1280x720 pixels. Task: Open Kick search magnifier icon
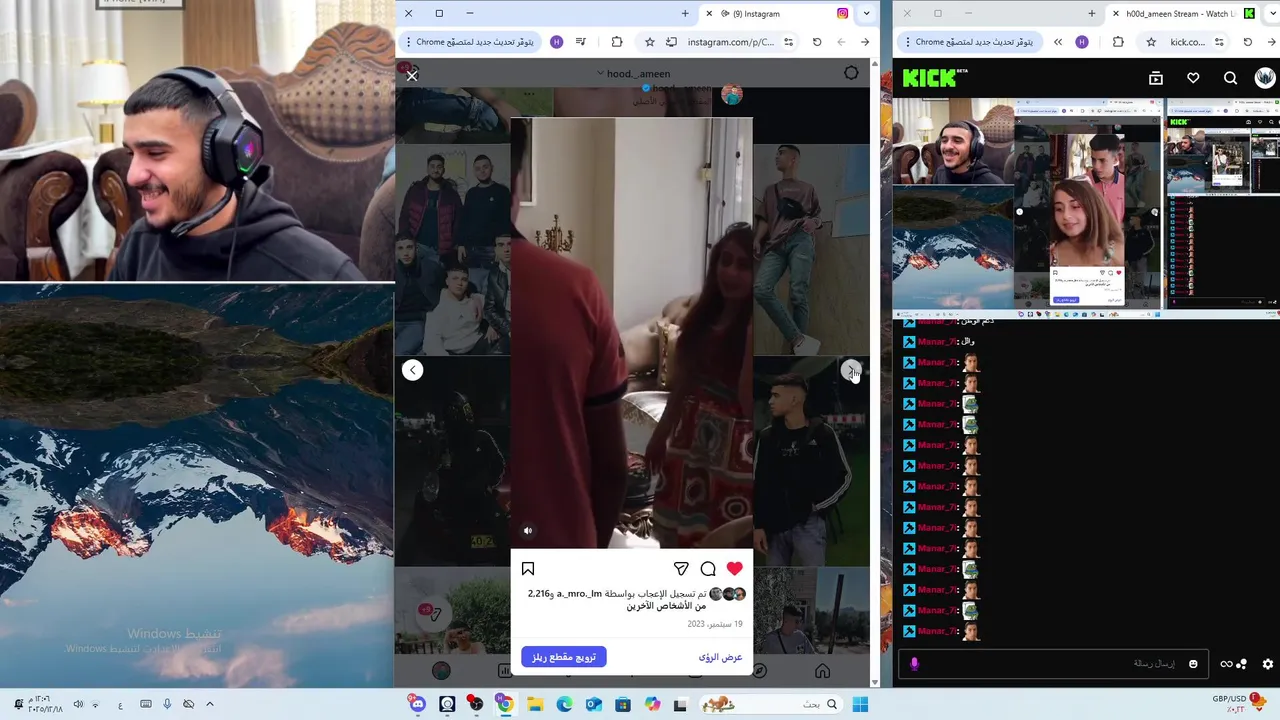[x=1230, y=78]
